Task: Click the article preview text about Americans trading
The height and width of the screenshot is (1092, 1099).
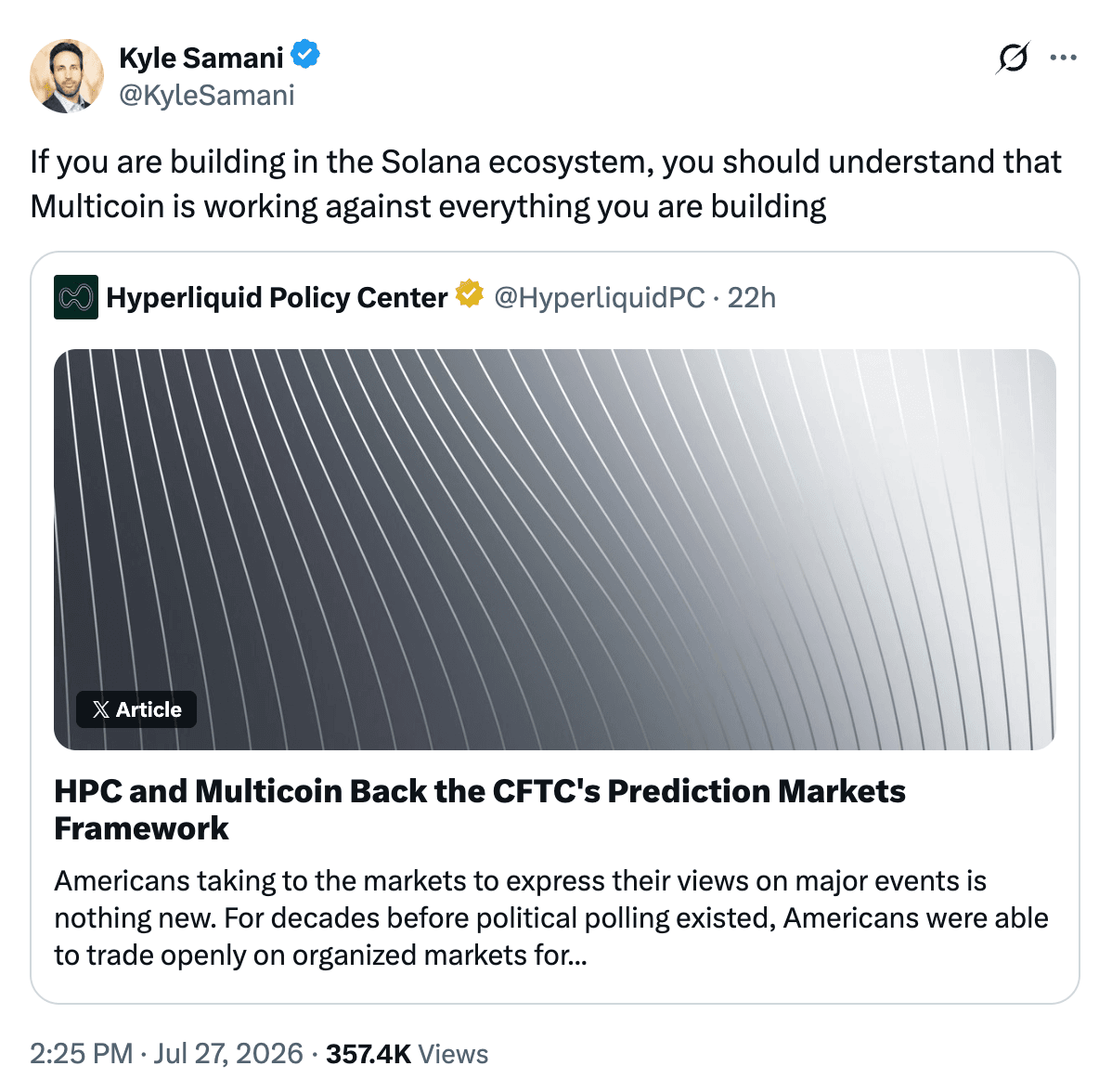Action: coord(551,918)
